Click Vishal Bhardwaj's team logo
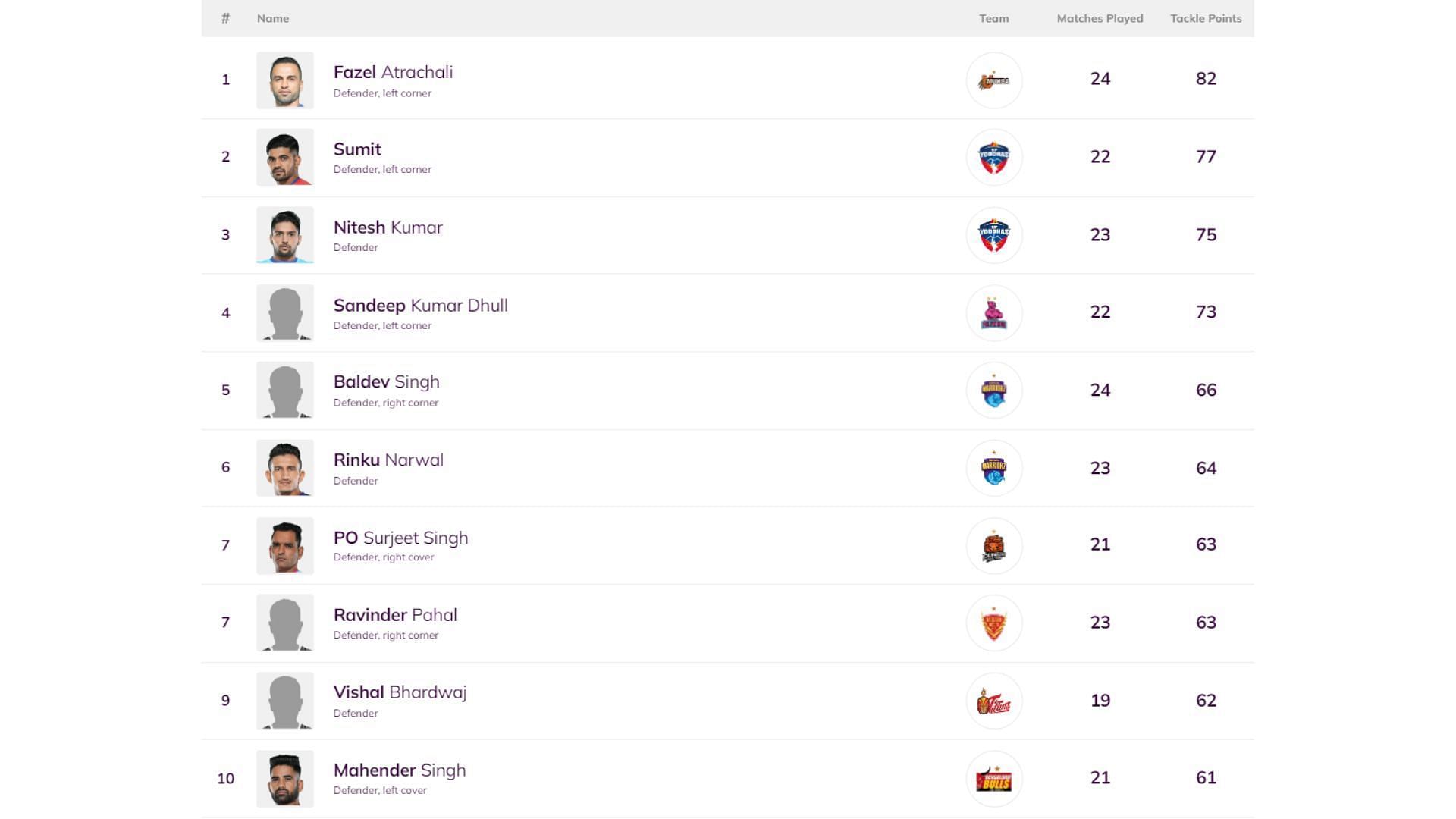The width and height of the screenshot is (1456, 819). (x=993, y=701)
